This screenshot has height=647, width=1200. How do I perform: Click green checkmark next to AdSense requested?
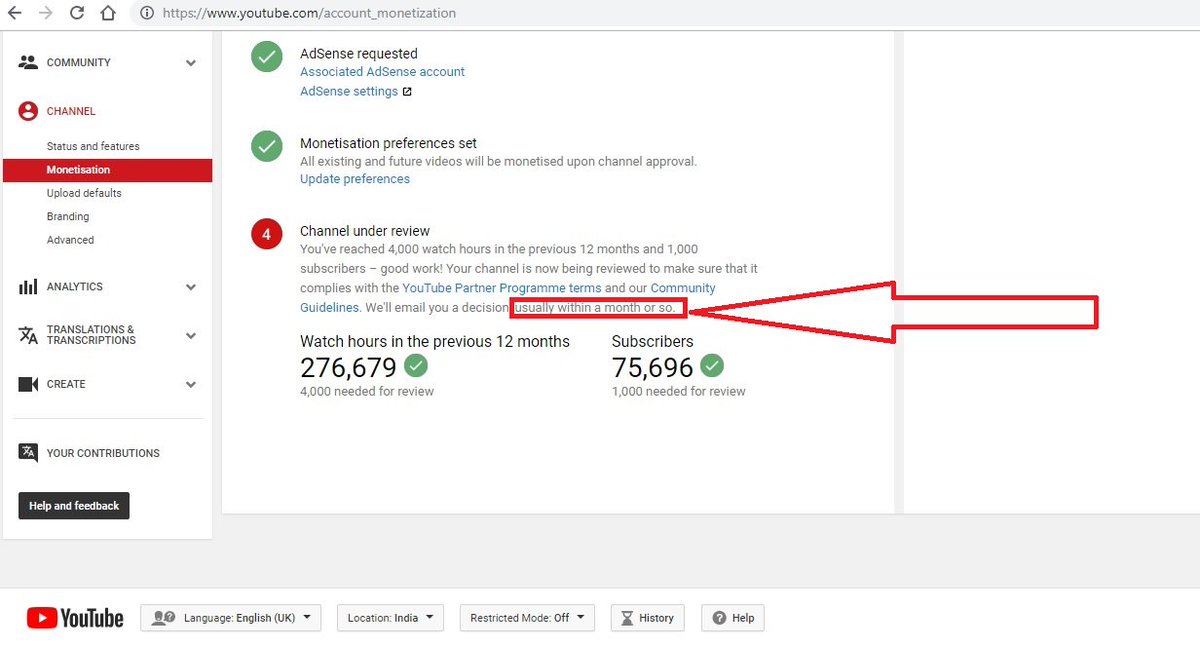pyautogui.click(x=267, y=57)
